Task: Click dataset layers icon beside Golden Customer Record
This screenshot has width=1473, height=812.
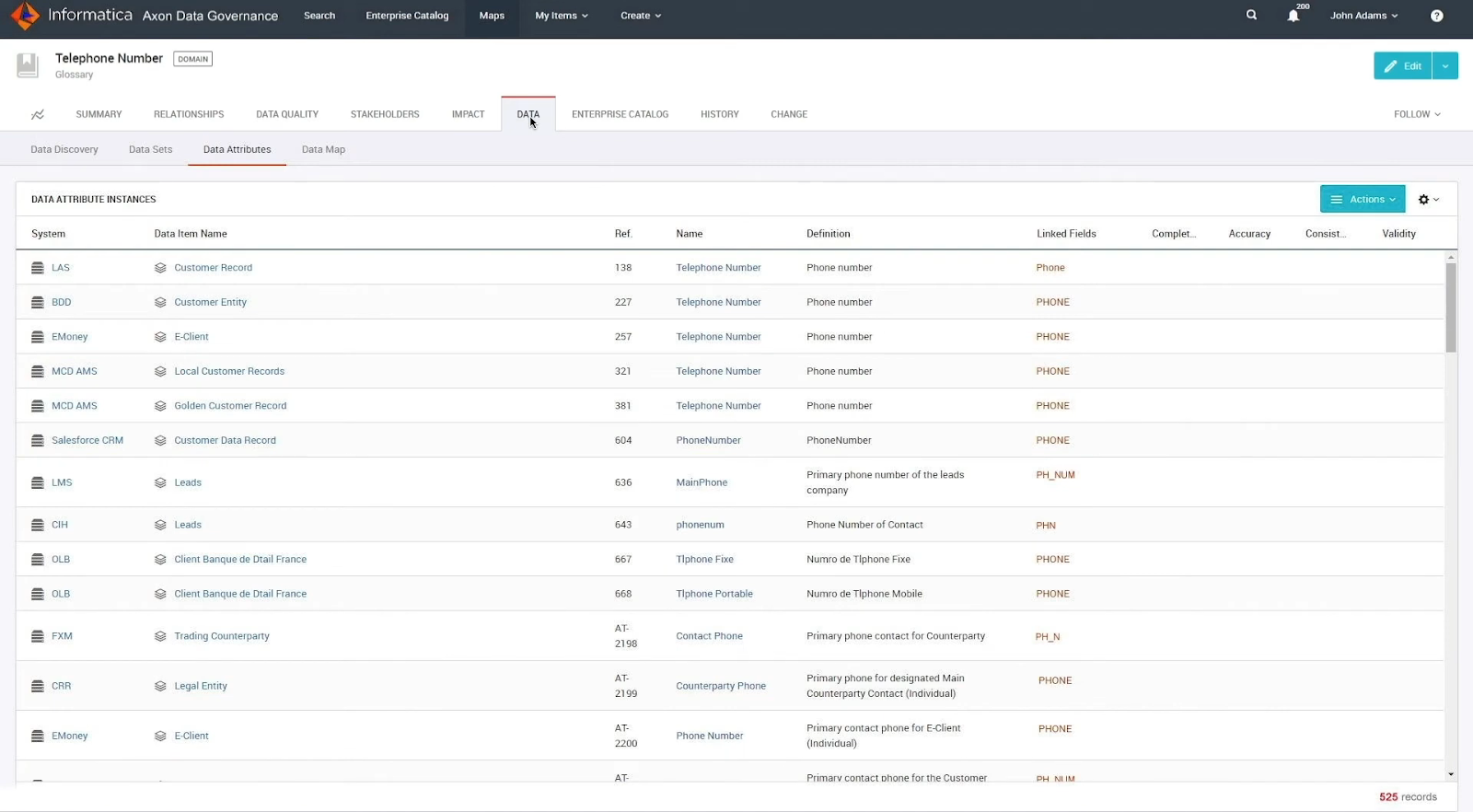Action: (160, 406)
